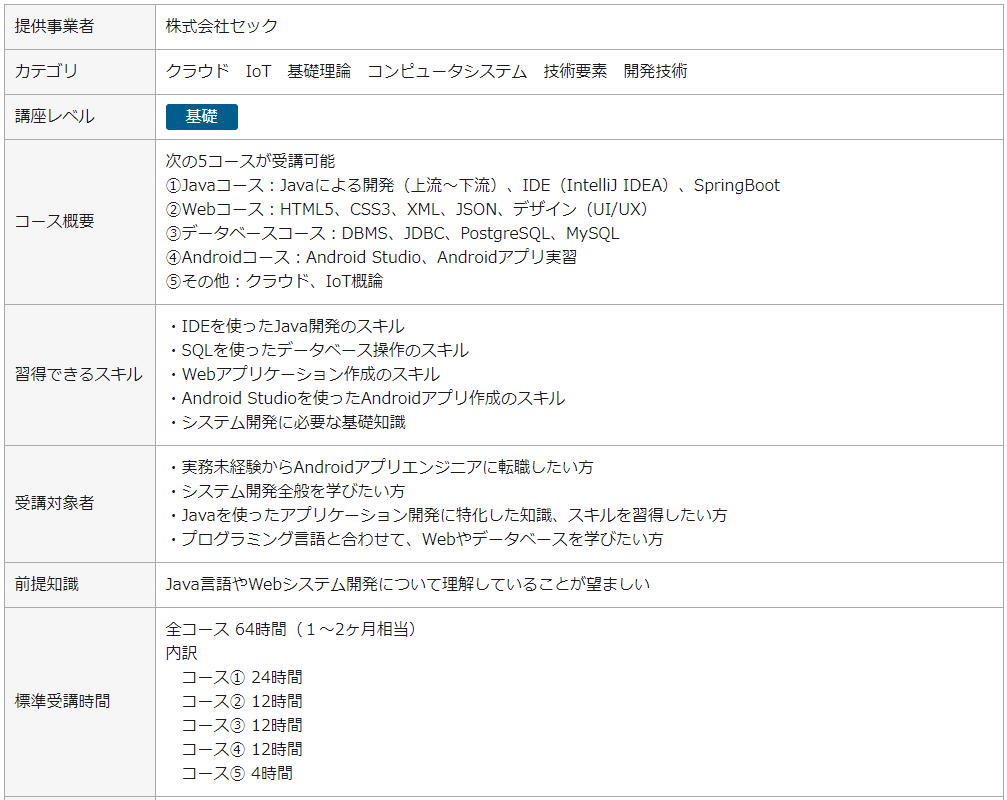Viewport: 1007px width, 800px height.
Task: Click the ②Webコース description line
Action: [x=407, y=209]
